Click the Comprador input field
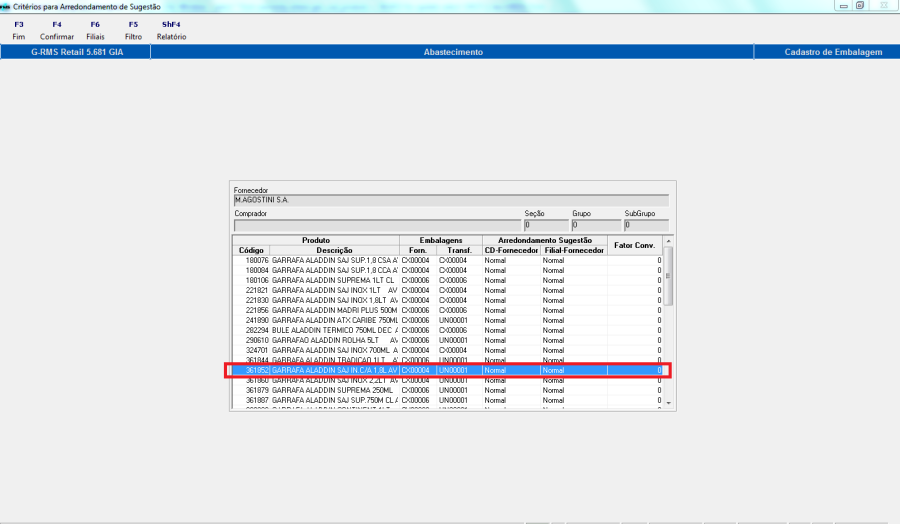900x524 pixels. coord(377,225)
